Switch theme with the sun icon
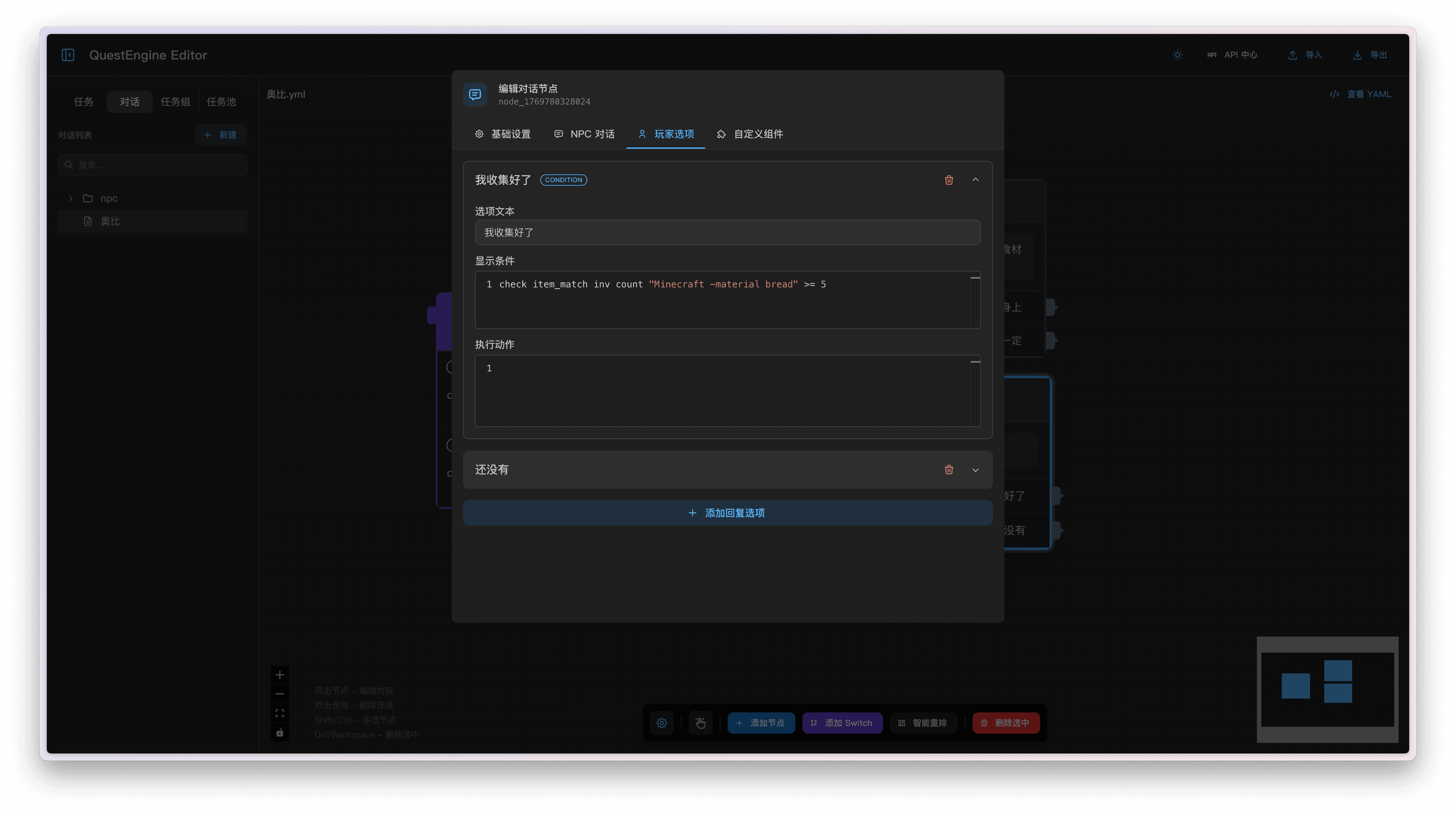The width and height of the screenshot is (1456, 813). pos(1177,55)
